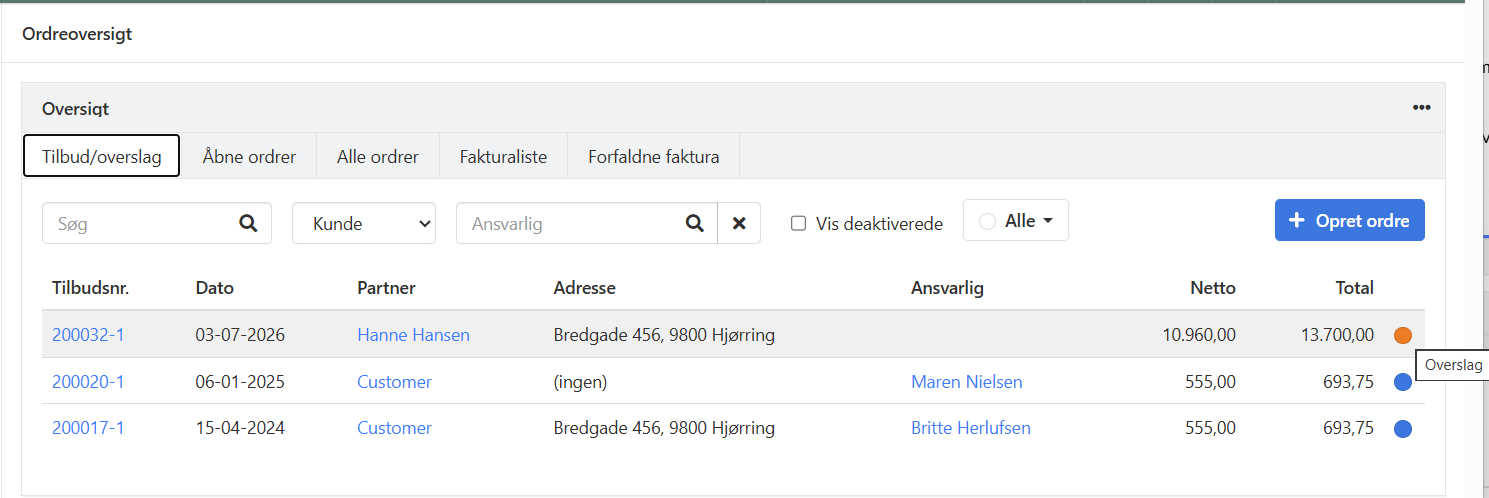This screenshot has height=498, width=1489.
Task: Click the netto value 10.960,00
Action: 1199,335
